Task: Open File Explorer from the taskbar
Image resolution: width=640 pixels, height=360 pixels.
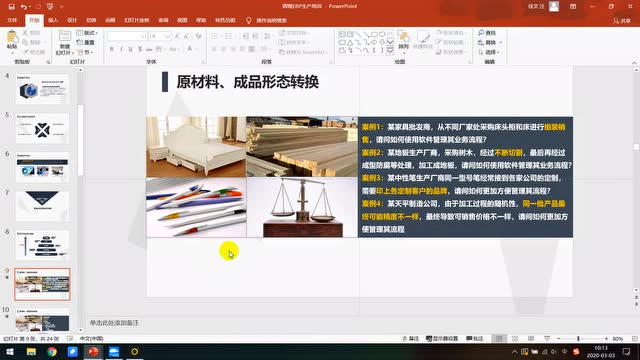Action: click(x=31, y=351)
